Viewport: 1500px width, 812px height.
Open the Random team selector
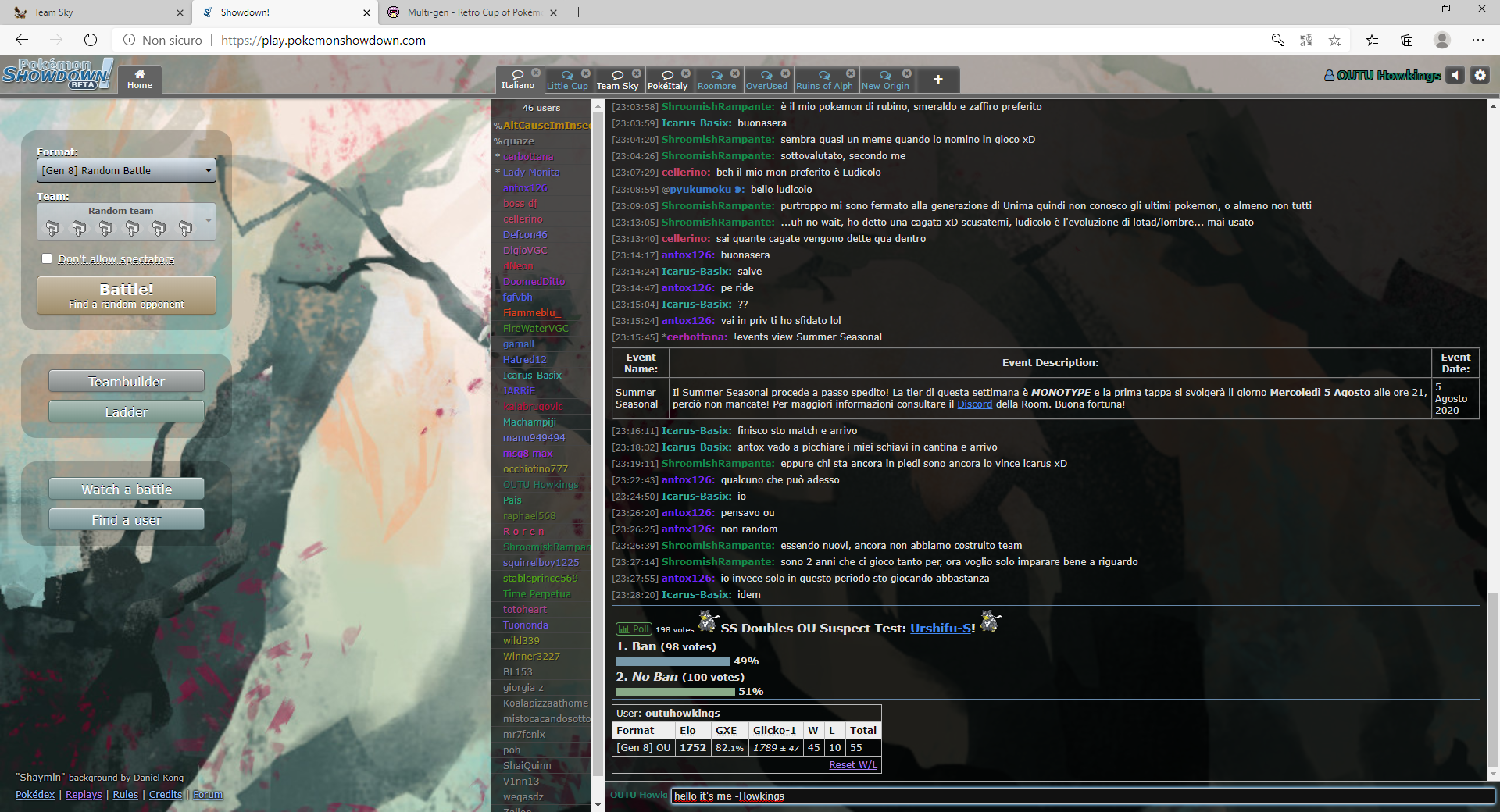(x=127, y=222)
